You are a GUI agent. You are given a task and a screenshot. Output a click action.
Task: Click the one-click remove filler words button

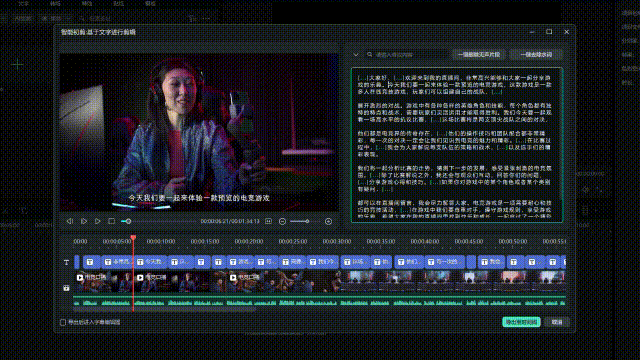point(536,54)
